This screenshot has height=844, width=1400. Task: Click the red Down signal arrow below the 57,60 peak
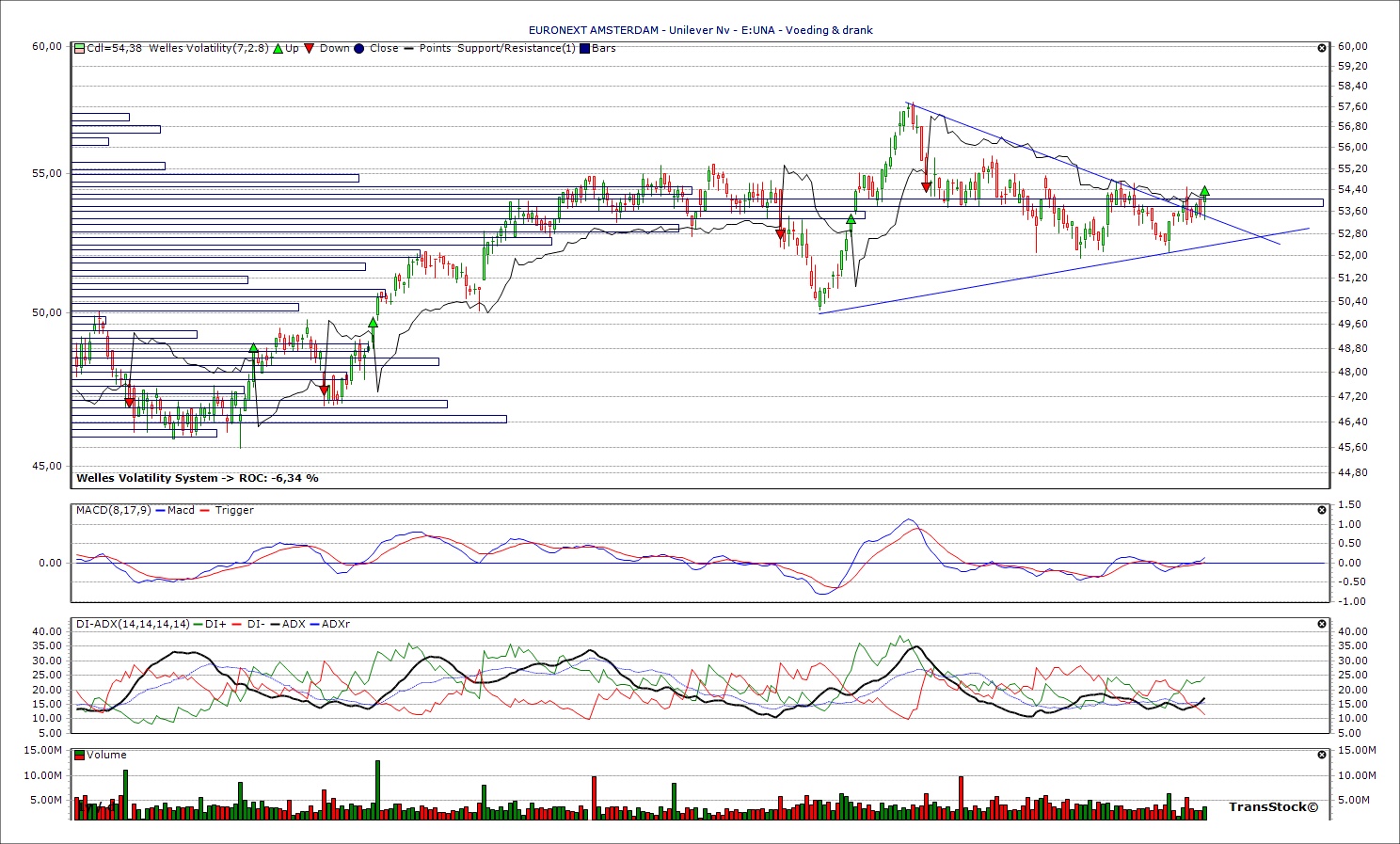tap(927, 187)
